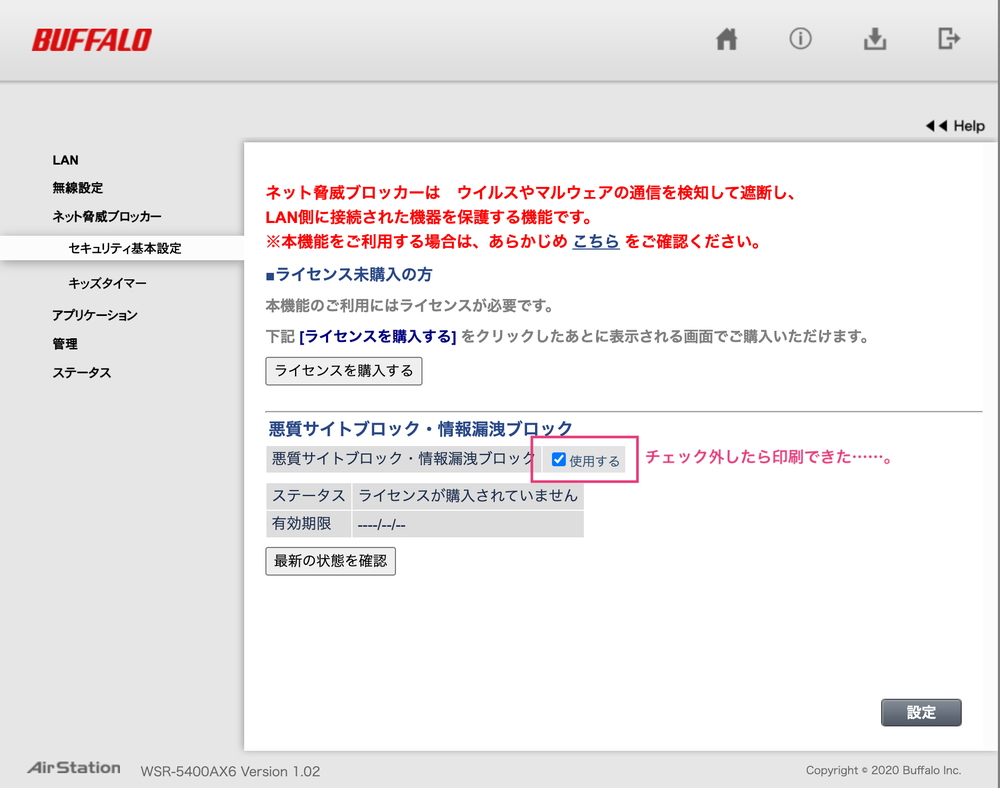Follow the こちら link
Screen dimensions: 1000x788
[596, 241]
